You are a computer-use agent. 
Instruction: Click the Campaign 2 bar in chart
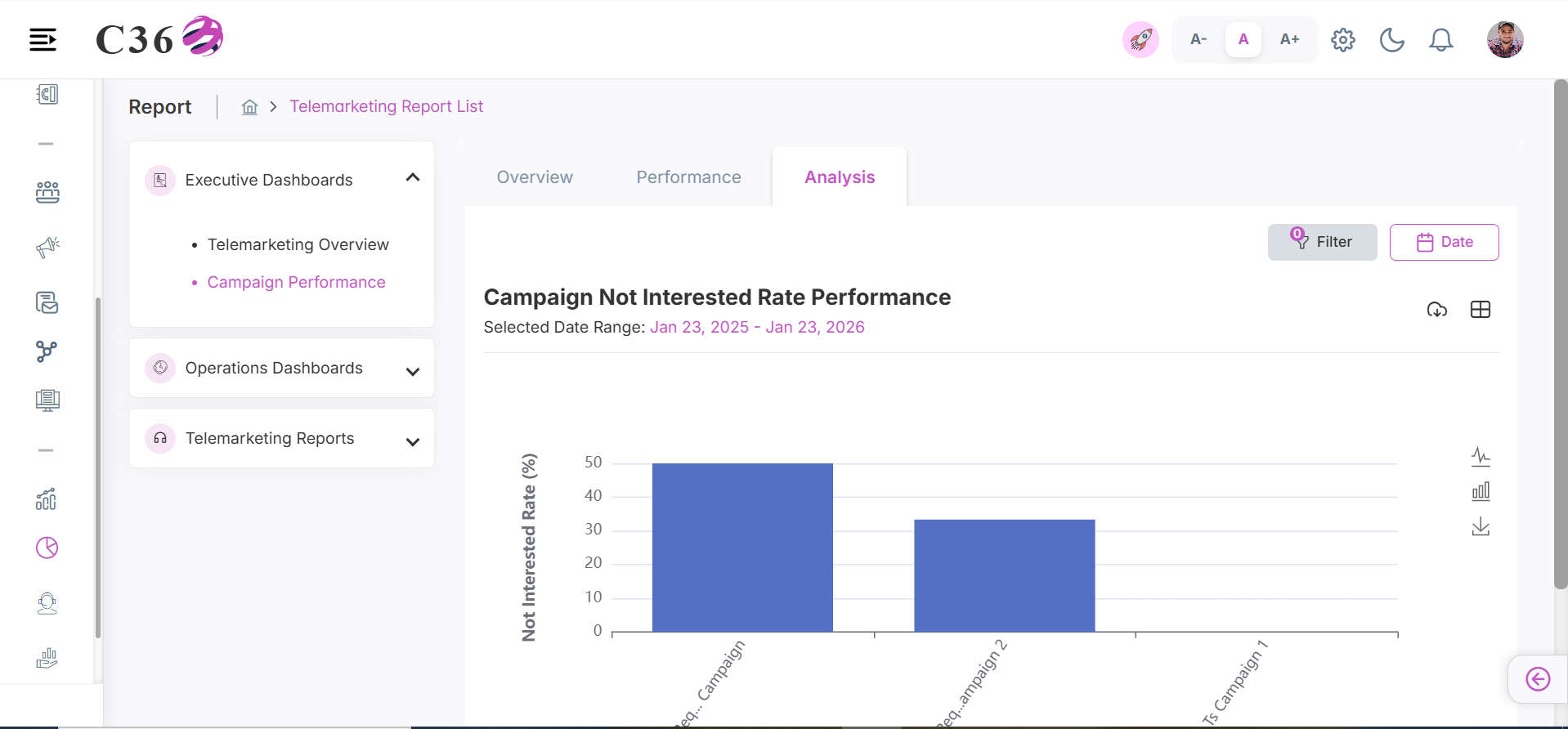1004,575
